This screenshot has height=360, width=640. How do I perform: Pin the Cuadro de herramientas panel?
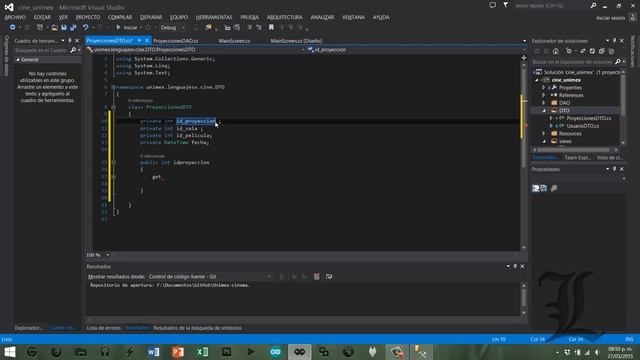pyautogui.click(x=70, y=41)
